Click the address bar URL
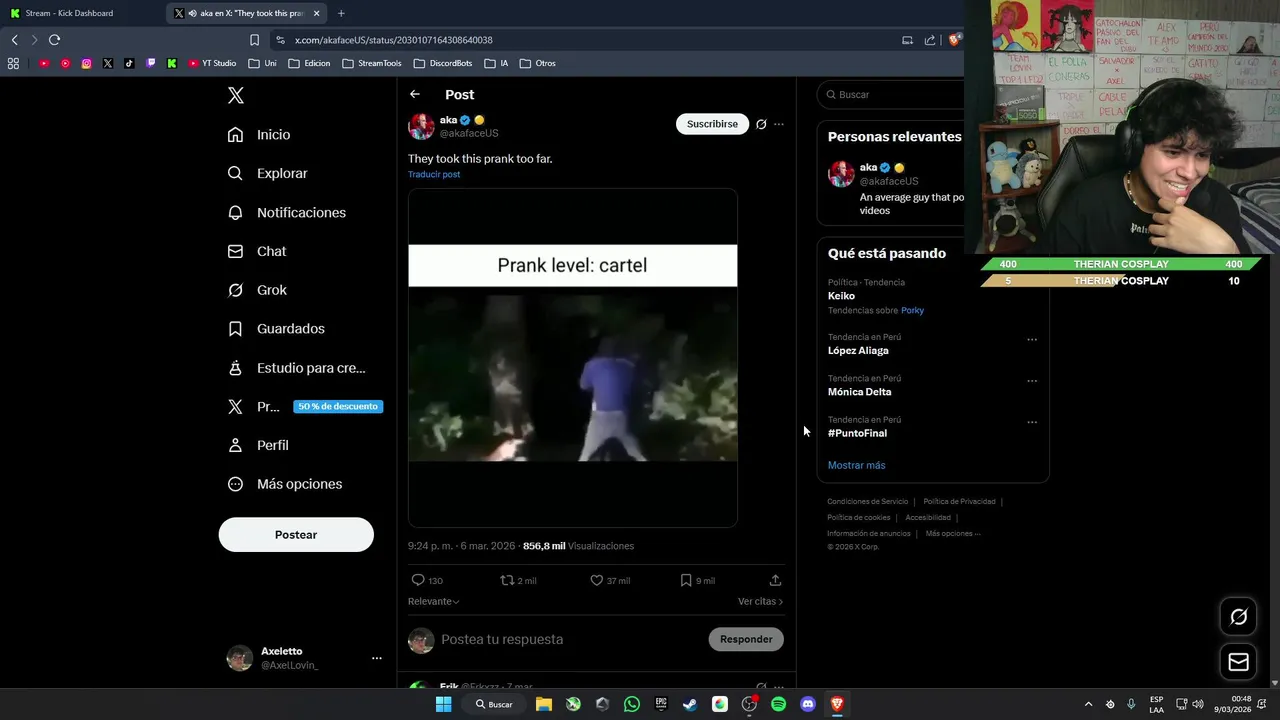The image size is (1280, 720). tap(394, 40)
